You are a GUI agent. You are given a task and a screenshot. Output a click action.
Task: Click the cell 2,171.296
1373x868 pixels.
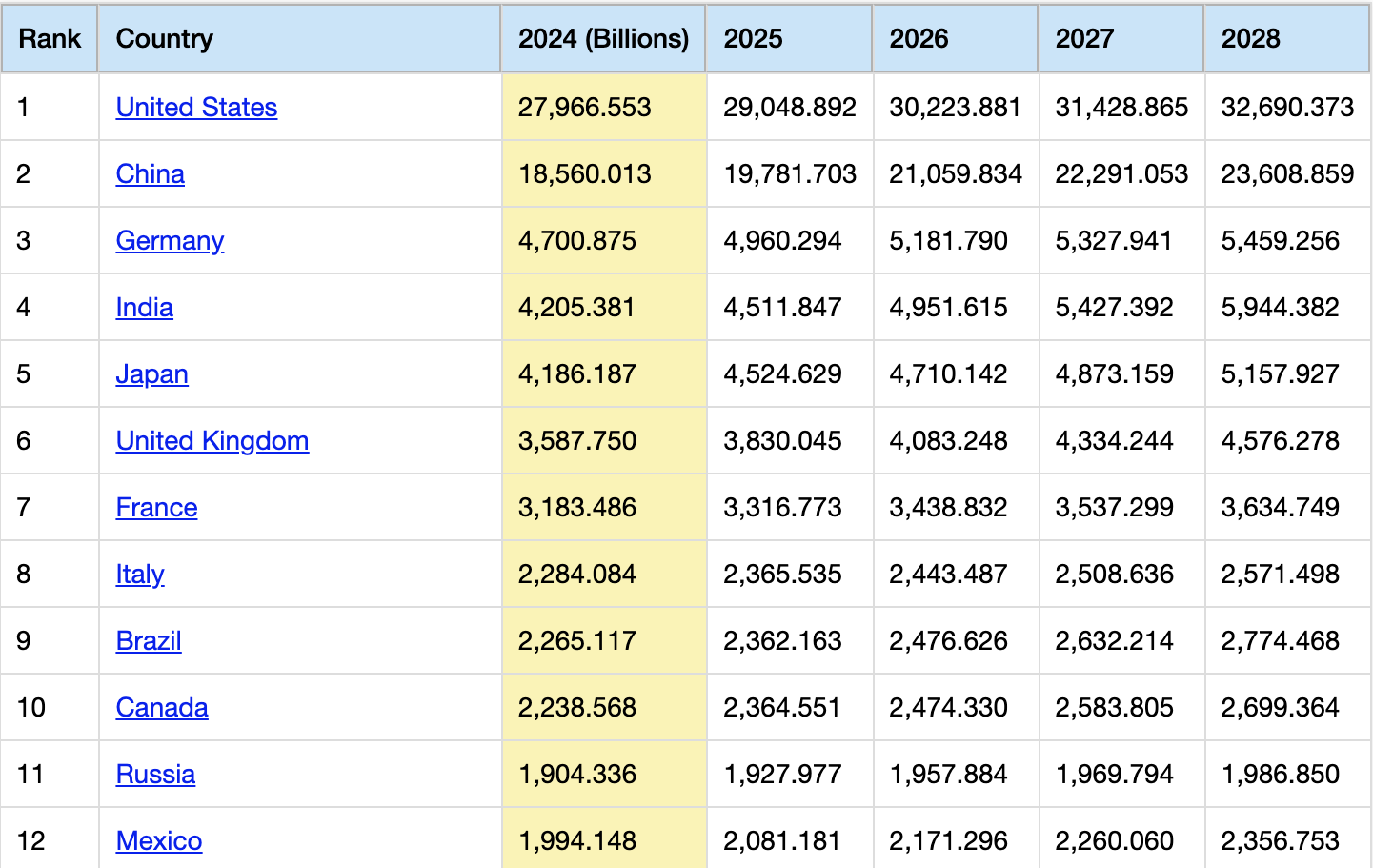[956, 838]
